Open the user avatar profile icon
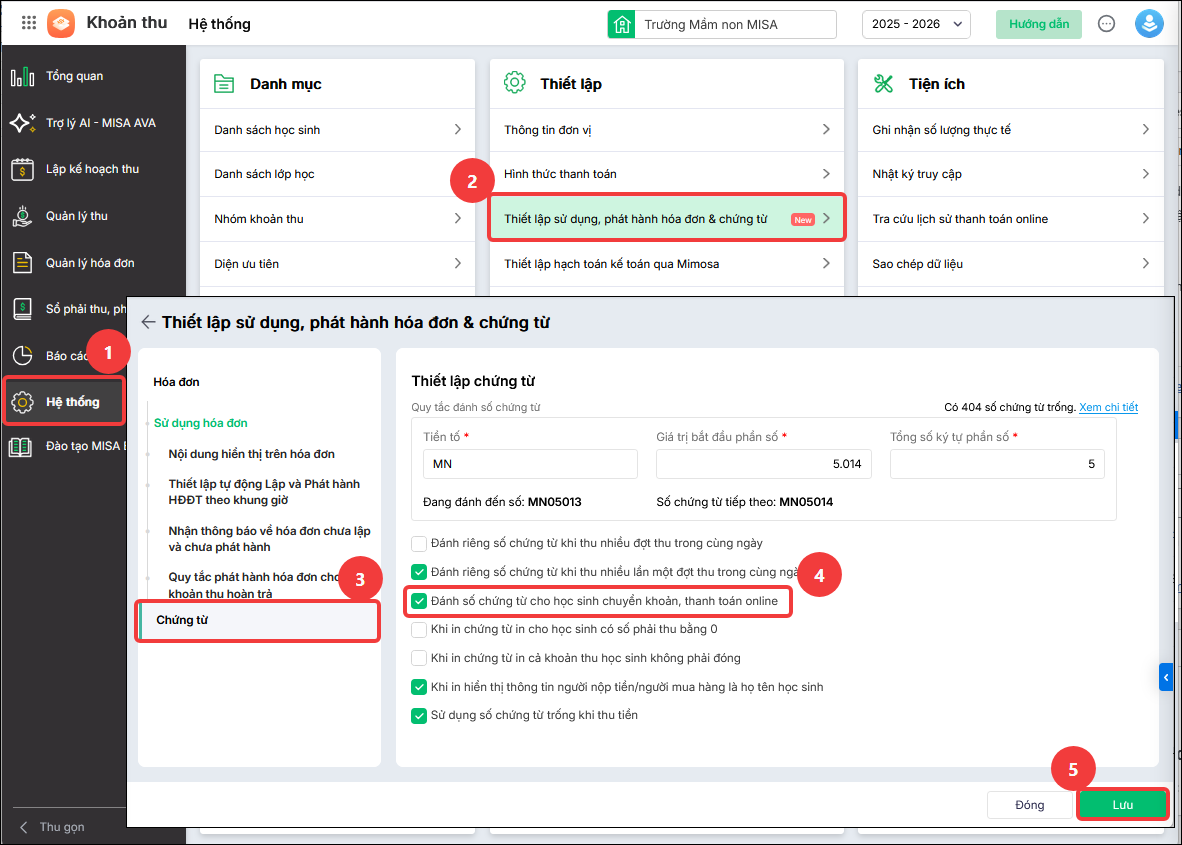1182x845 pixels. 1149,24
